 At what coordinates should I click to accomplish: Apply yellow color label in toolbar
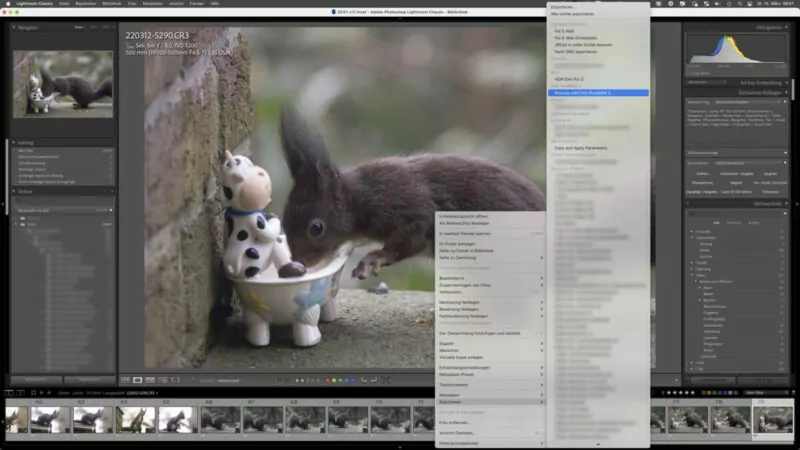[x=334, y=380]
